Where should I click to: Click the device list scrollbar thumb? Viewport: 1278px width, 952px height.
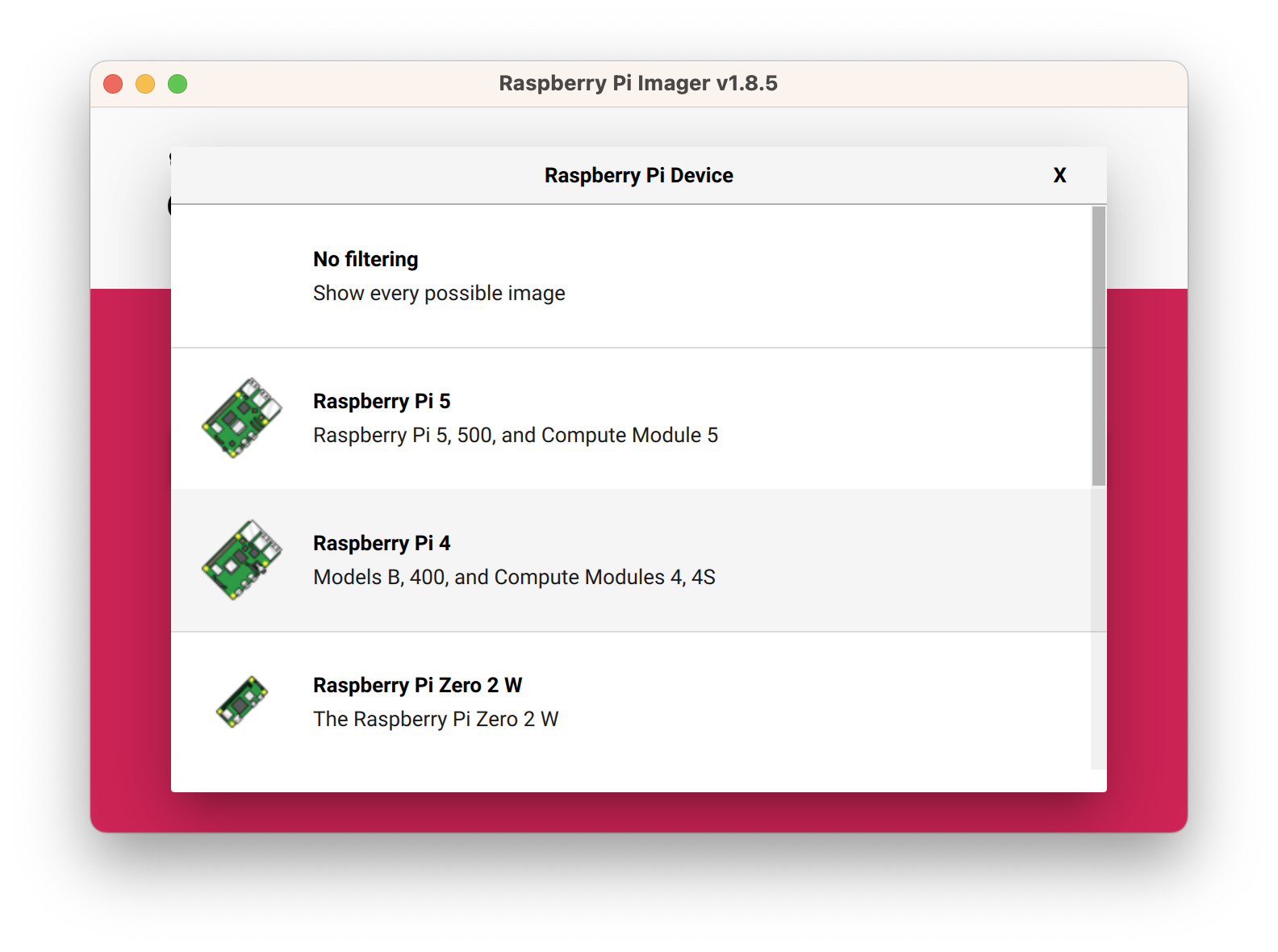(1099, 346)
